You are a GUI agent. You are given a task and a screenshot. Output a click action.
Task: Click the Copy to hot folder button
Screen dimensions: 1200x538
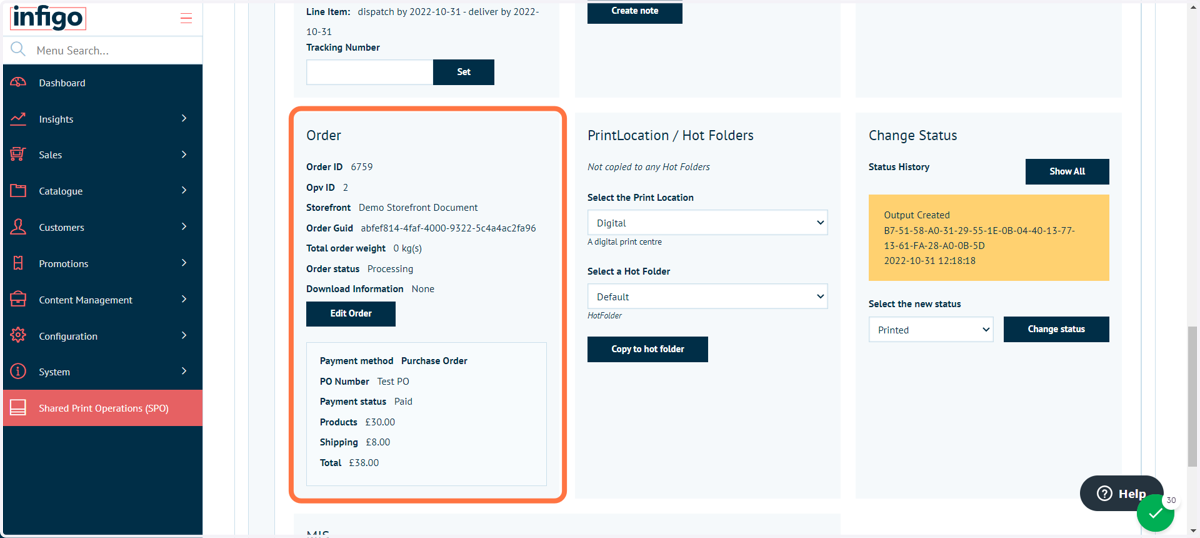[648, 349]
